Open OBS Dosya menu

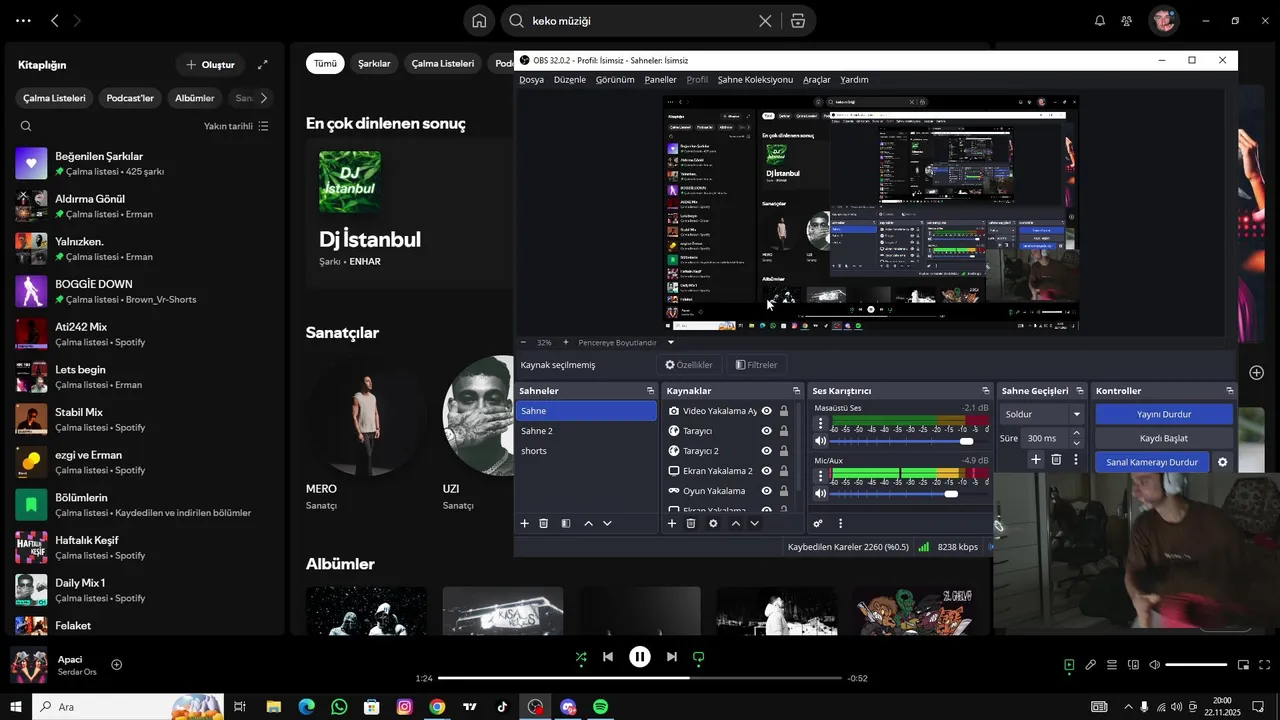tap(531, 79)
